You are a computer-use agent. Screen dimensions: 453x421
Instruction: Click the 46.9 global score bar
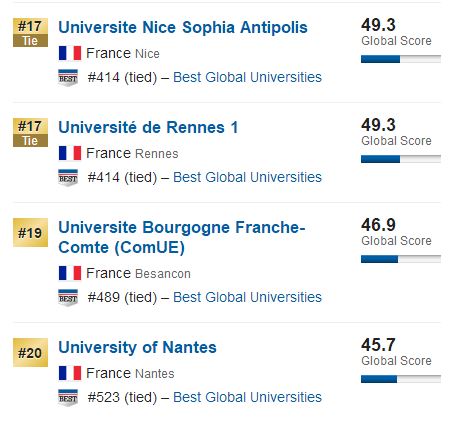401,259
